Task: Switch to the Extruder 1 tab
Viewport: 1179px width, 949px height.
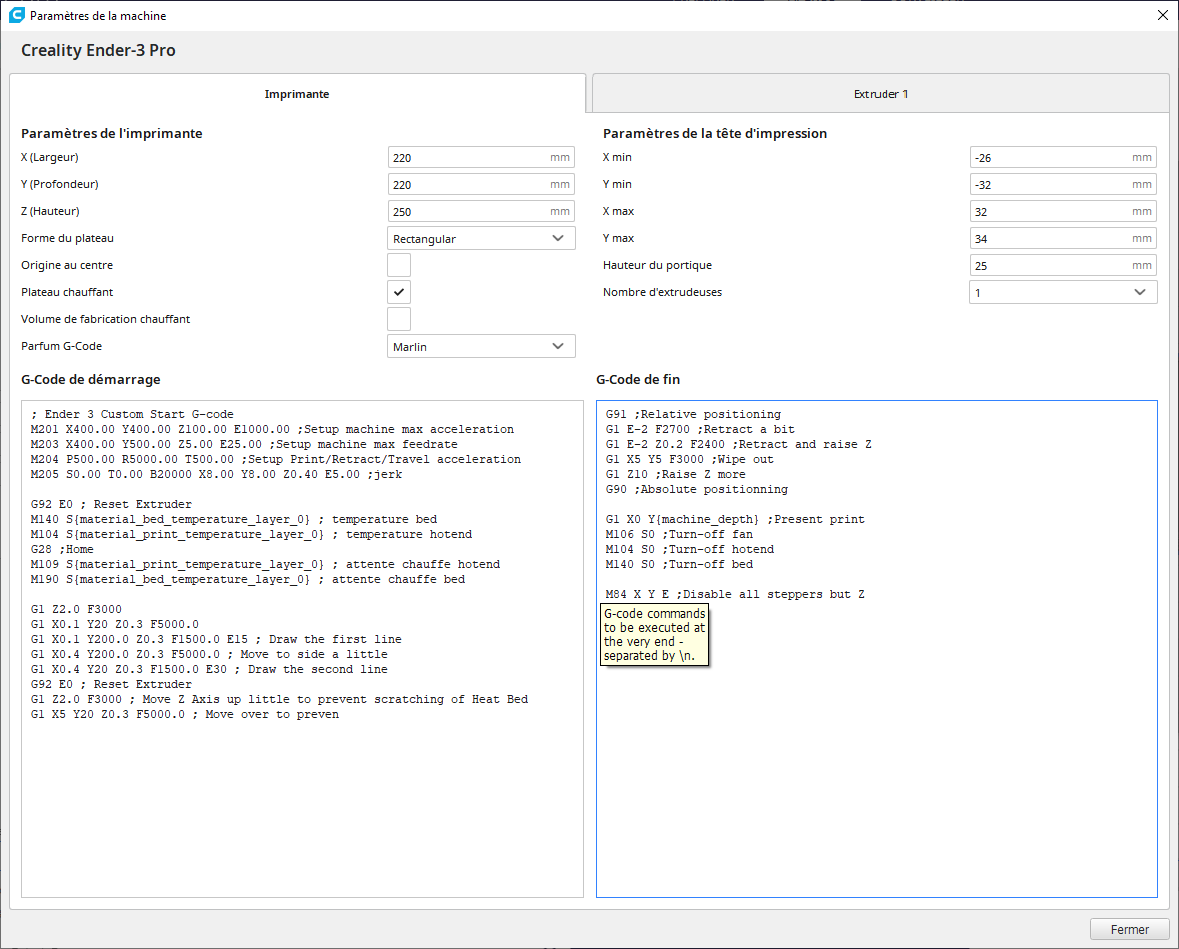Action: pyautogui.click(x=880, y=94)
